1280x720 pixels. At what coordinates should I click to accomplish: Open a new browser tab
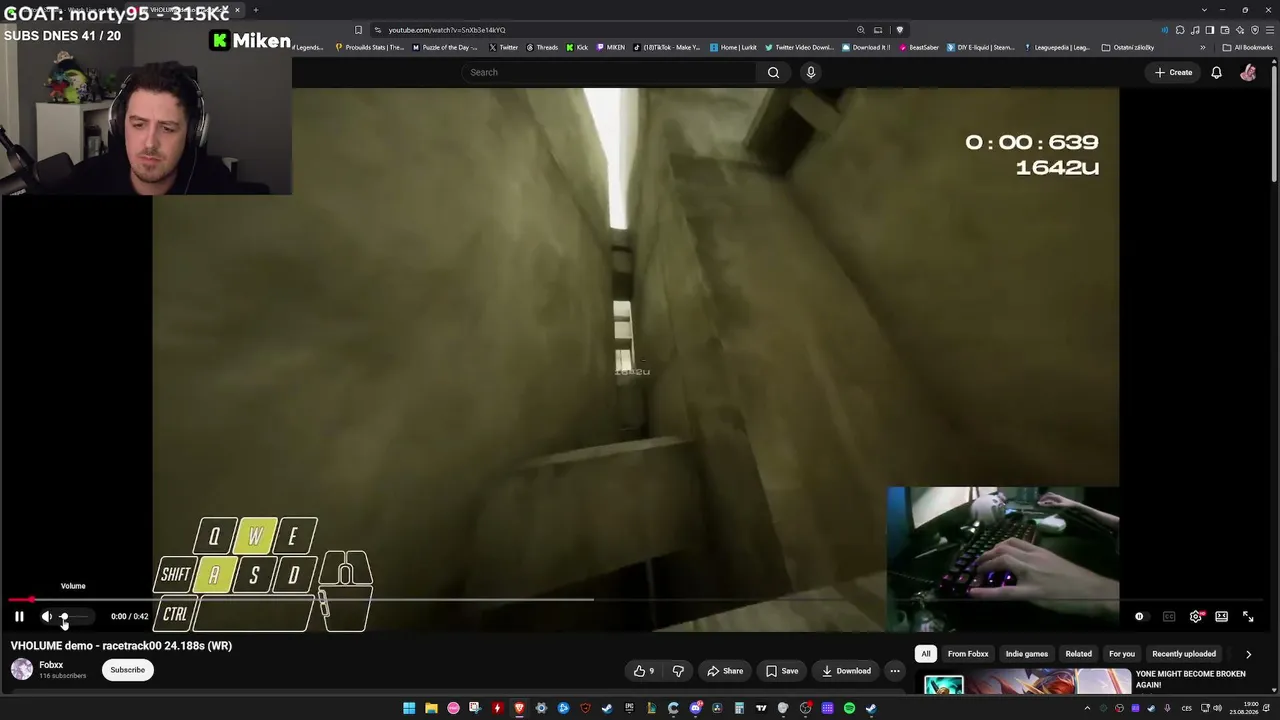[x=256, y=10]
